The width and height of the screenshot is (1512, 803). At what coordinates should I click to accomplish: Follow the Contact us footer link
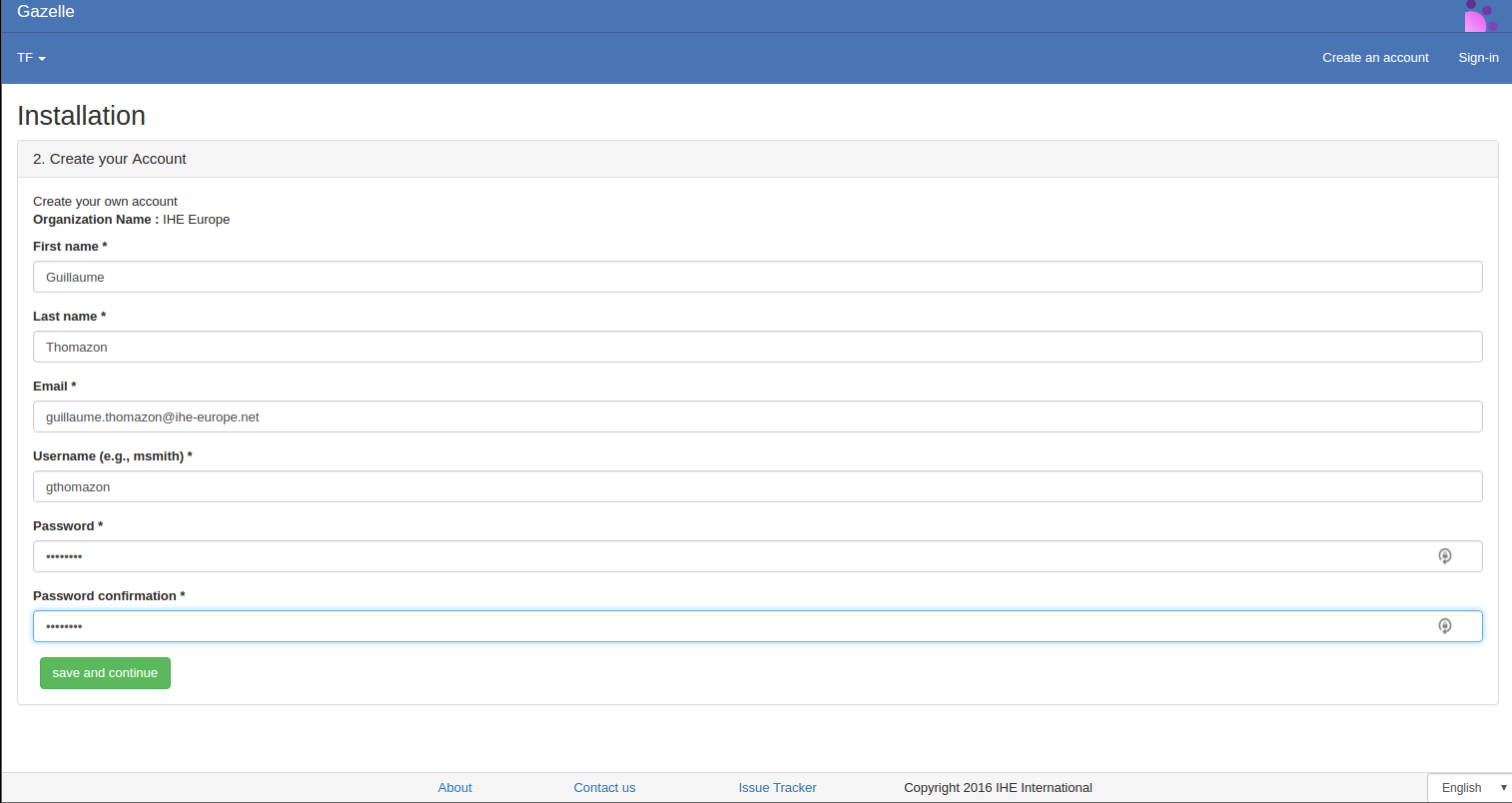point(604,788)
